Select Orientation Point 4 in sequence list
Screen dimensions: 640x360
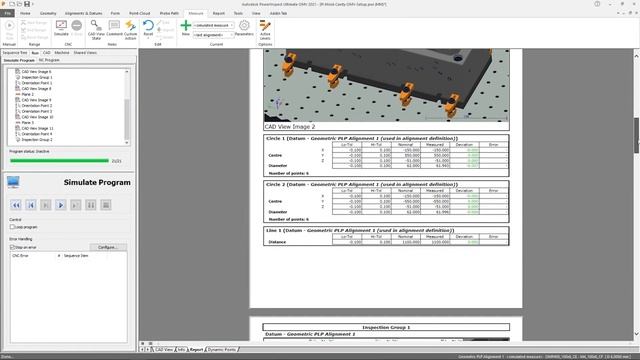[x=37, y=134]
